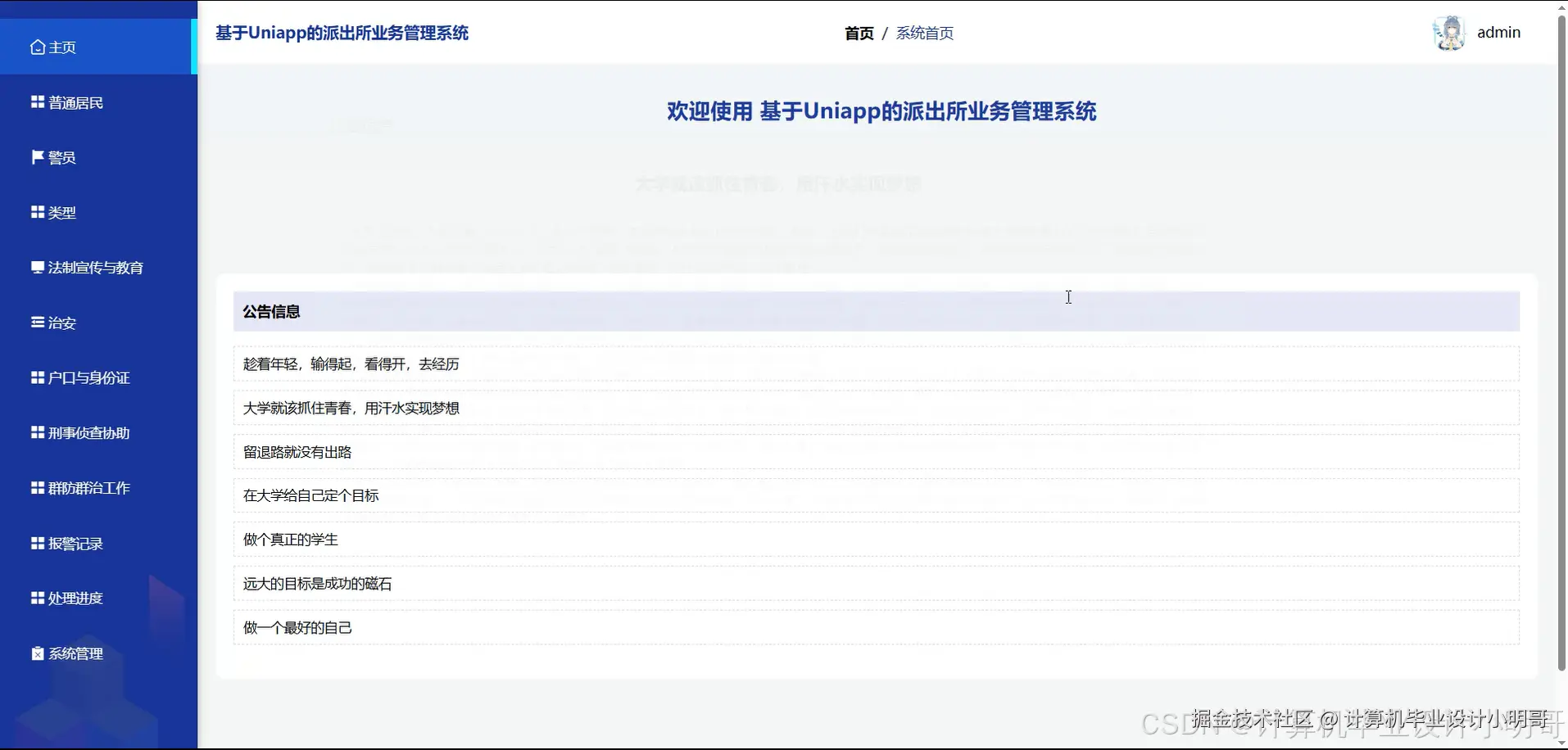Select 警员 in the sidebar
Image resolution: width=1568 pixels, height=750 pixels.
98,157
